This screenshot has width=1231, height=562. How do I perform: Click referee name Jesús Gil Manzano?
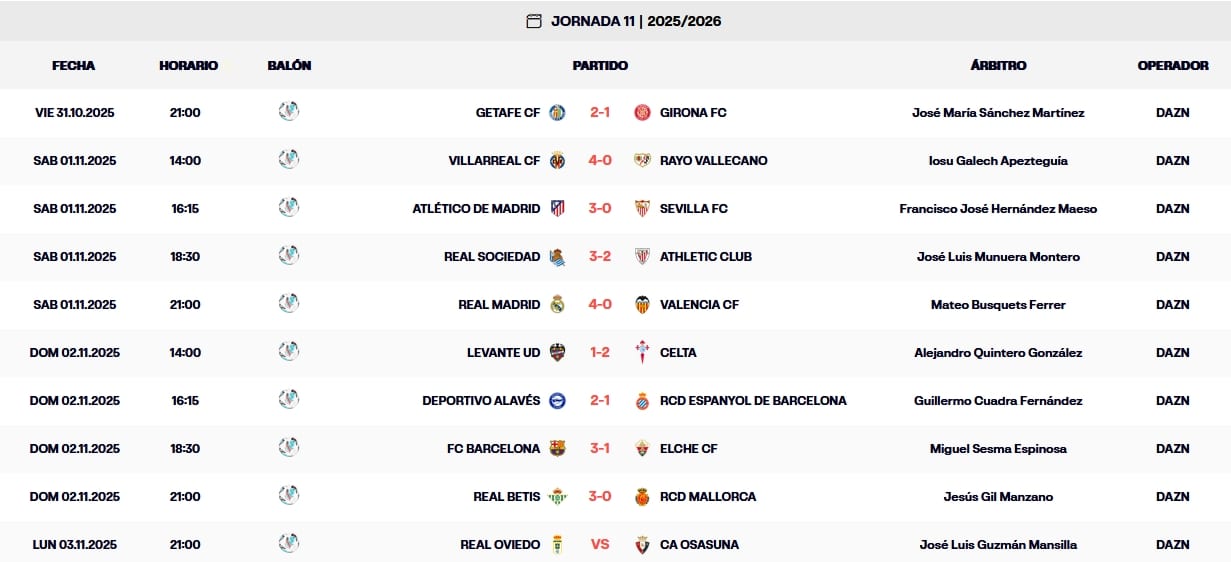[x=998, y=497]
